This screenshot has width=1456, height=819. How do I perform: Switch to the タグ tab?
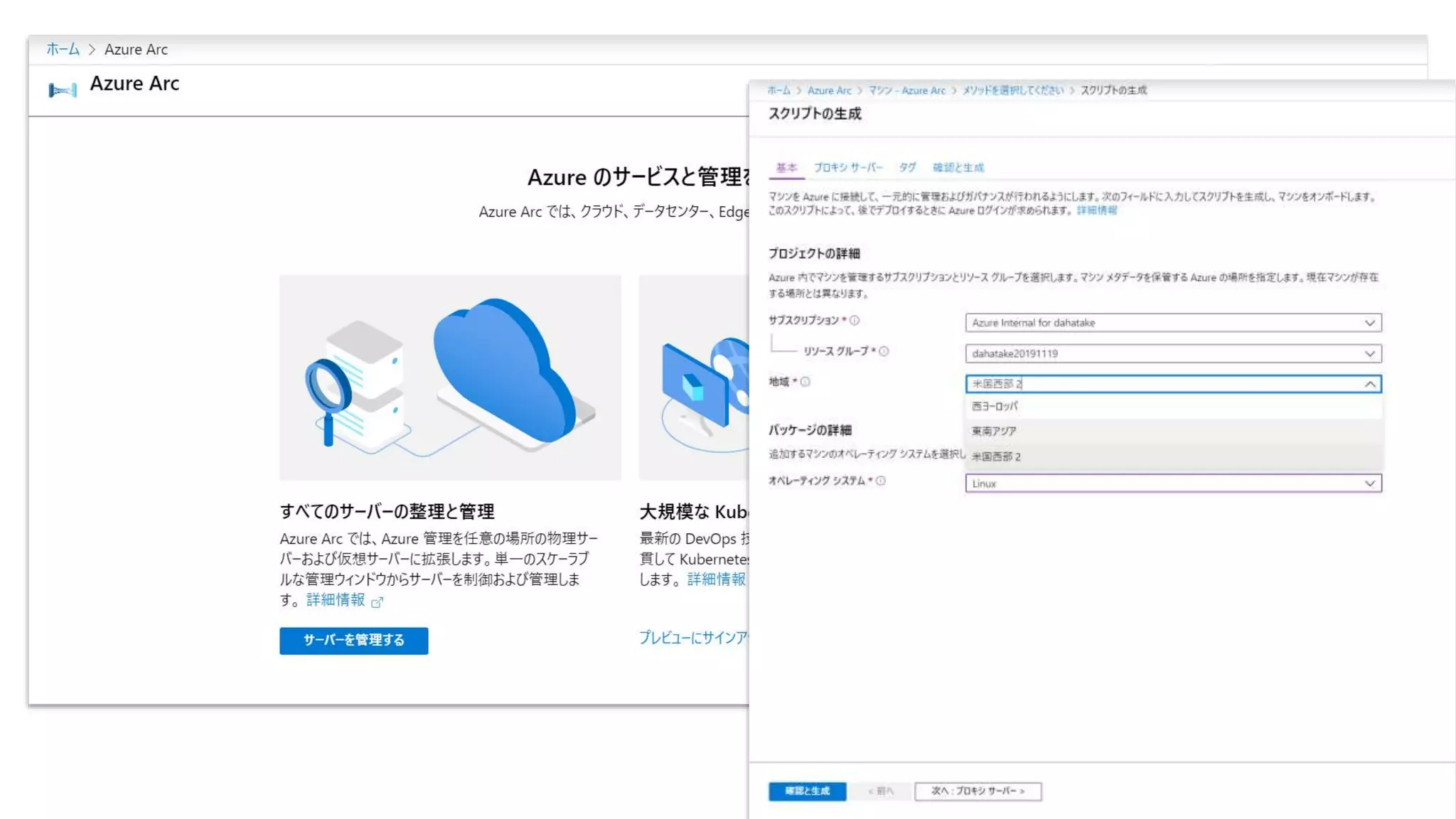tap(907, 168)
